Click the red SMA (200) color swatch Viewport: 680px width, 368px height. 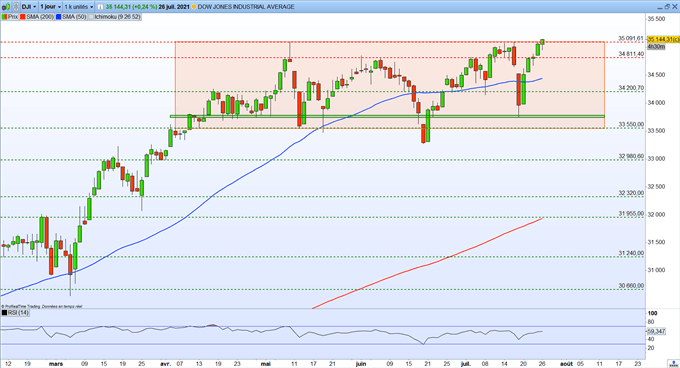point(23,17)
